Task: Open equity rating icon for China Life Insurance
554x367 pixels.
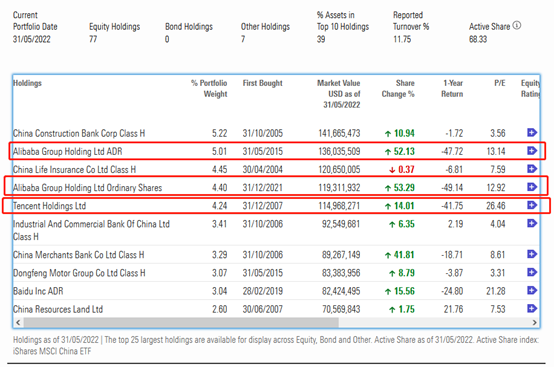Action: point(532,169)
